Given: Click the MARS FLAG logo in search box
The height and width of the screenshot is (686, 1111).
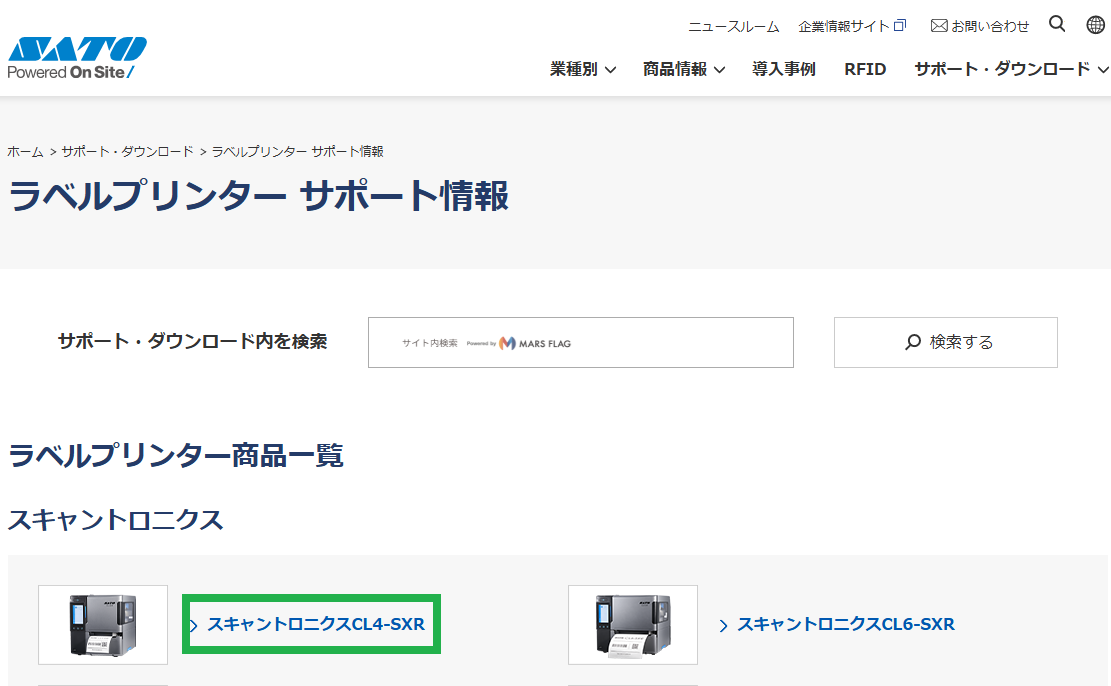Looking at the screenshot, I should 535,343.
